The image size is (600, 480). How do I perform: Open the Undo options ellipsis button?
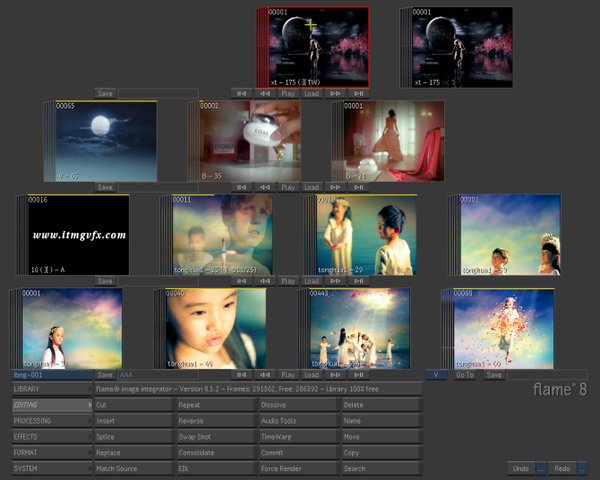click(x=541, y=468)
